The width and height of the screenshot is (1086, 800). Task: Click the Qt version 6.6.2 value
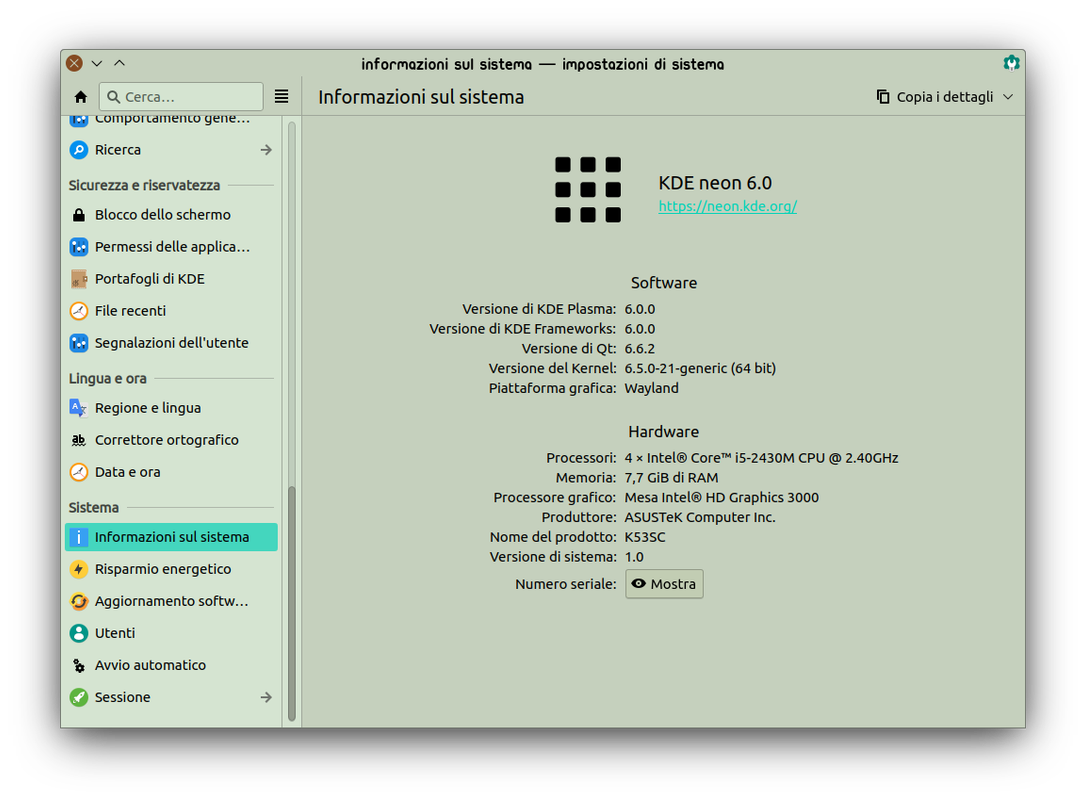pos(639,349)
